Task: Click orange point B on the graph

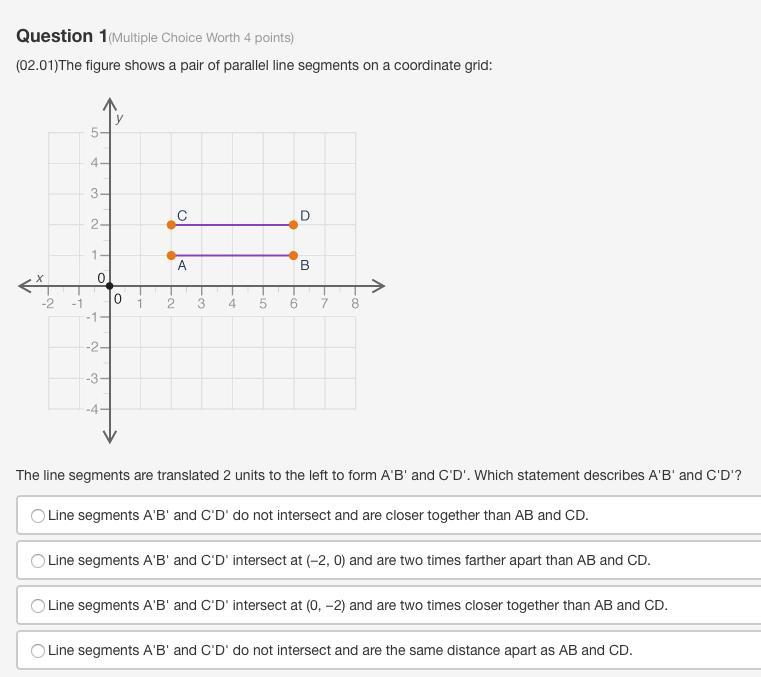Action: point(293,255)
